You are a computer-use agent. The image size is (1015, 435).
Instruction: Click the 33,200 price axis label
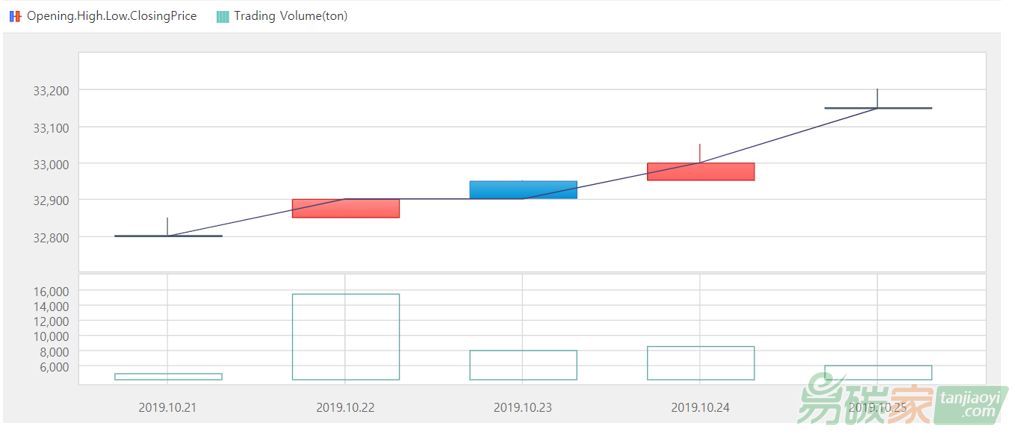click(x=51, y=91)
